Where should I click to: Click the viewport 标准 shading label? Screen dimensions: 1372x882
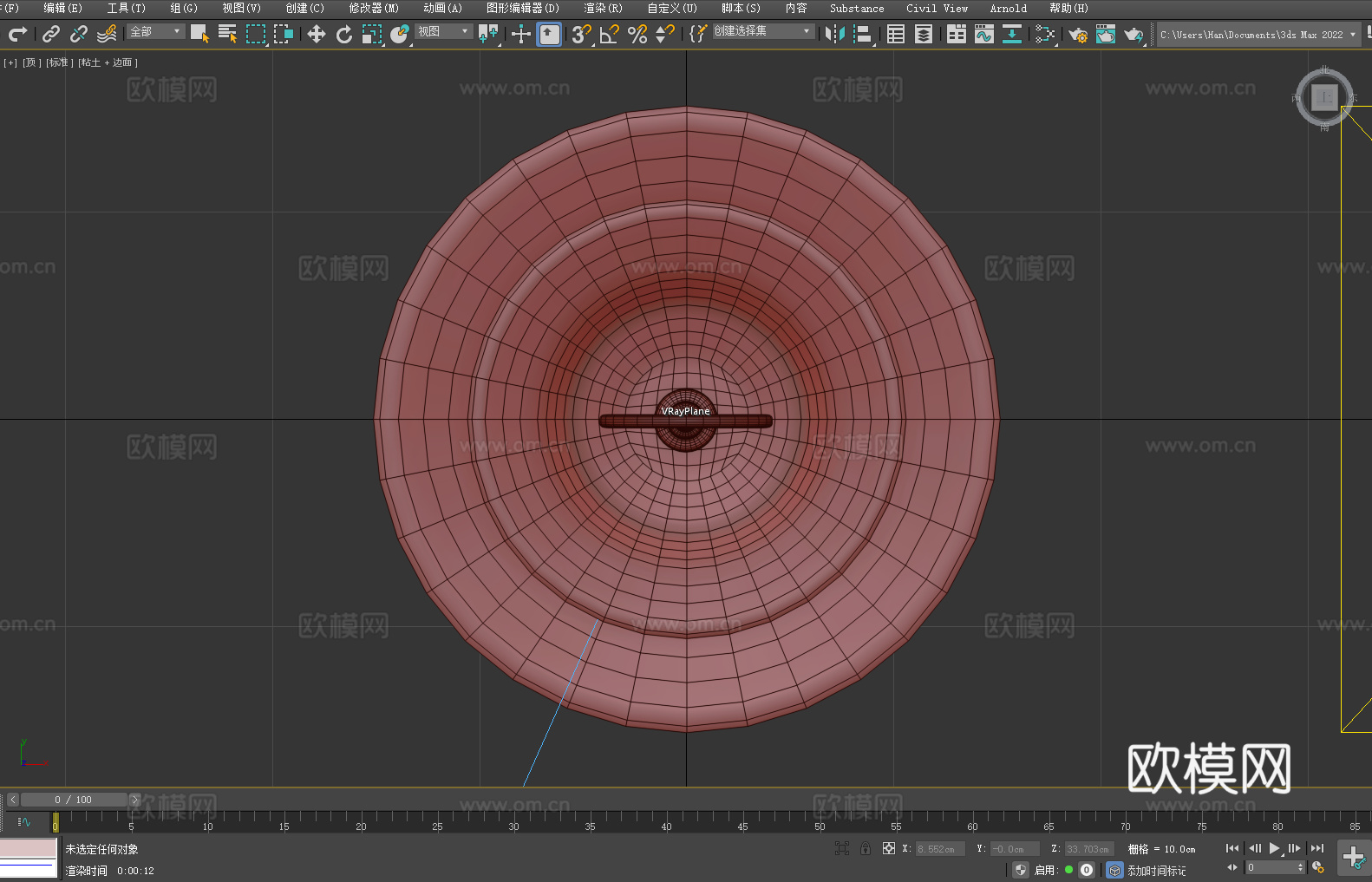click(x=58, y=62)
